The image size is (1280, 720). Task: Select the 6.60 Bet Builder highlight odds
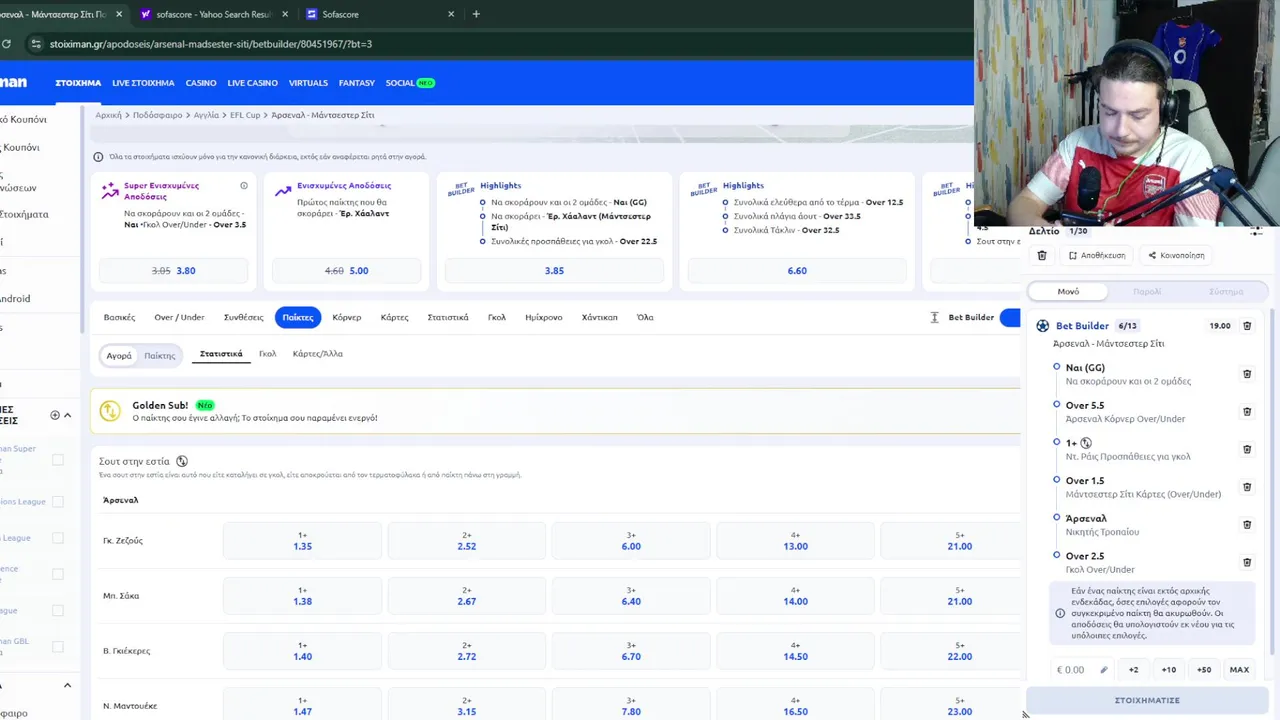point(797,271)
